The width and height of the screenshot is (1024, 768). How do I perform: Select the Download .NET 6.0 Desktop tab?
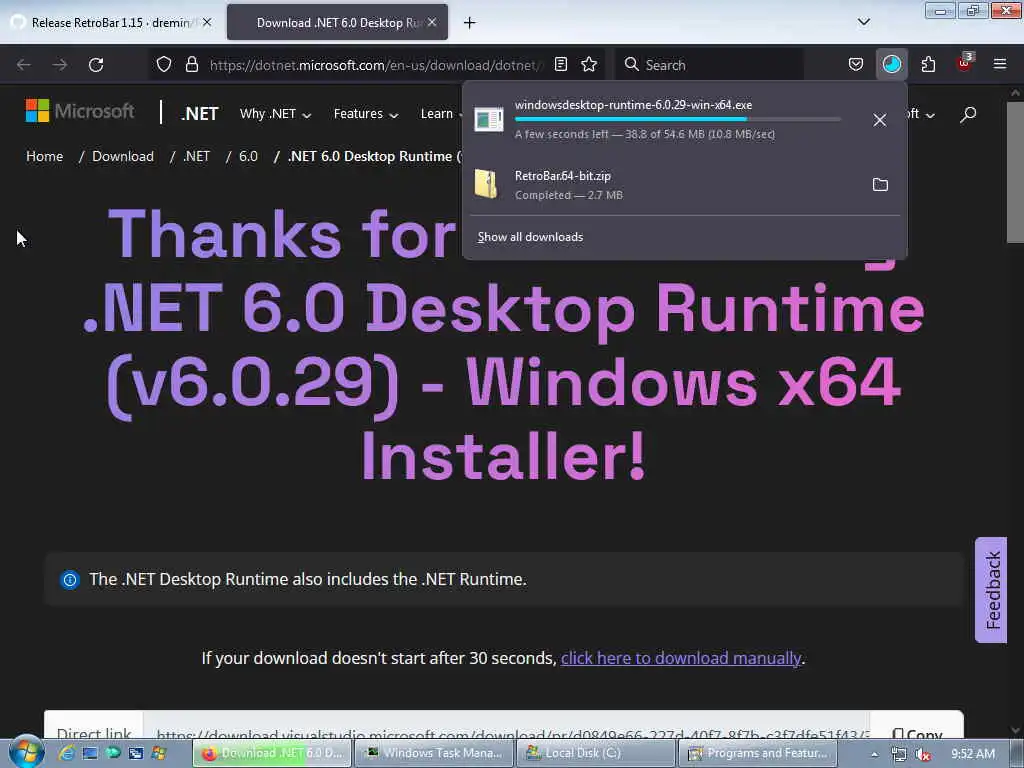pos(338,22)
